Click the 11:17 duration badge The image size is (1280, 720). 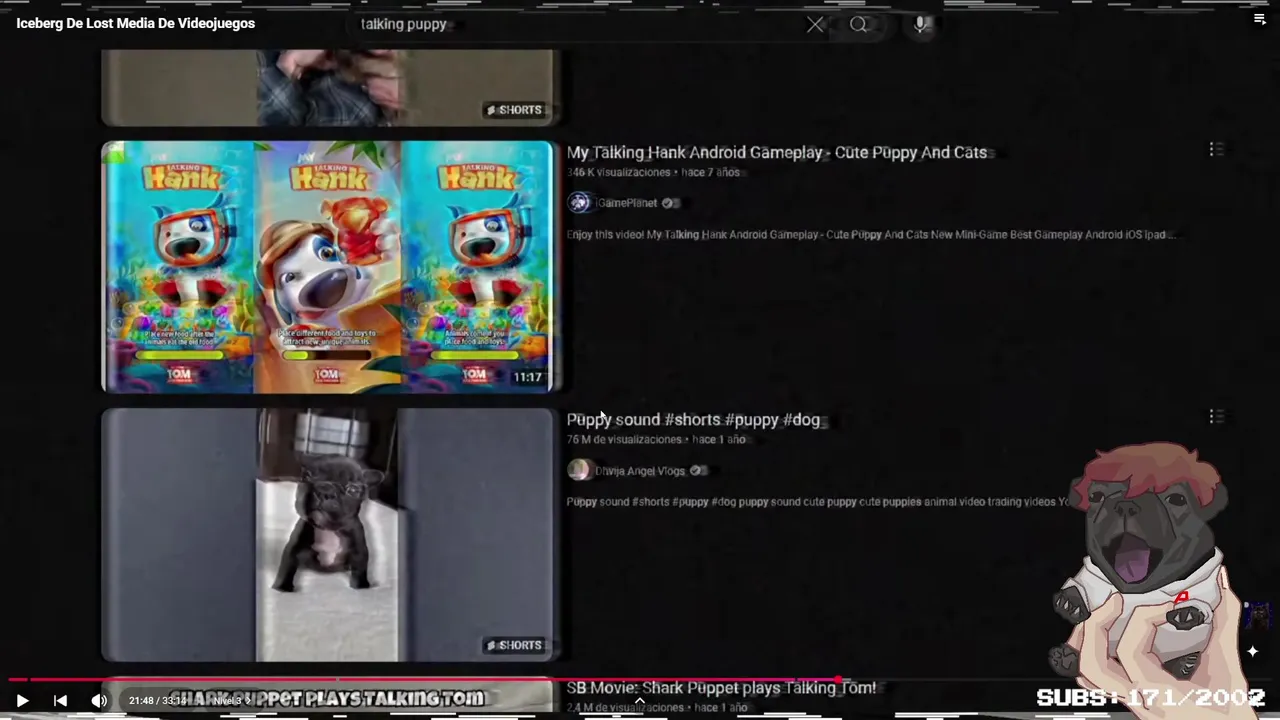527,377
